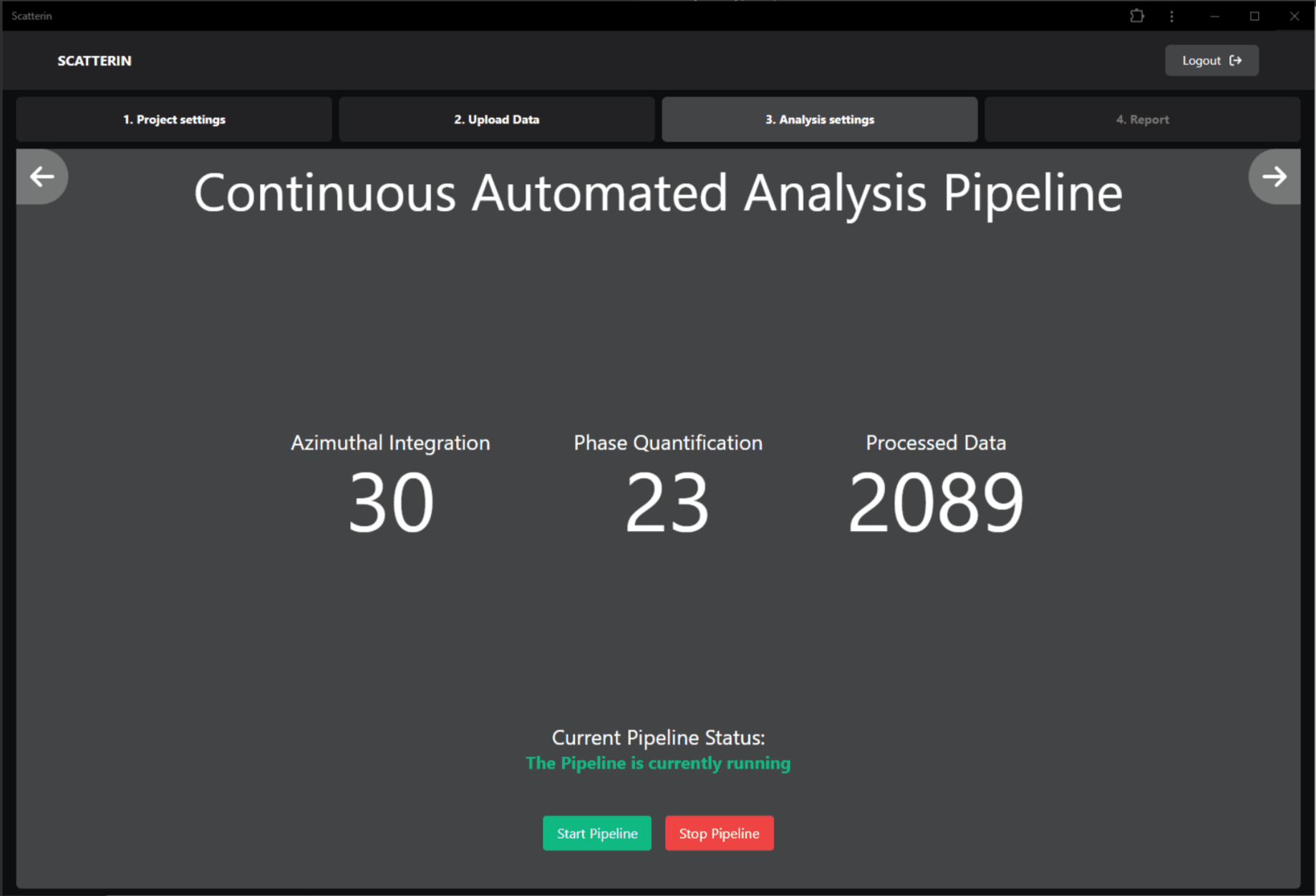The height and width of the screenshot is (896, 1316).
Task: Switch to the Project settings step
Action: click(x=173, y=119)
